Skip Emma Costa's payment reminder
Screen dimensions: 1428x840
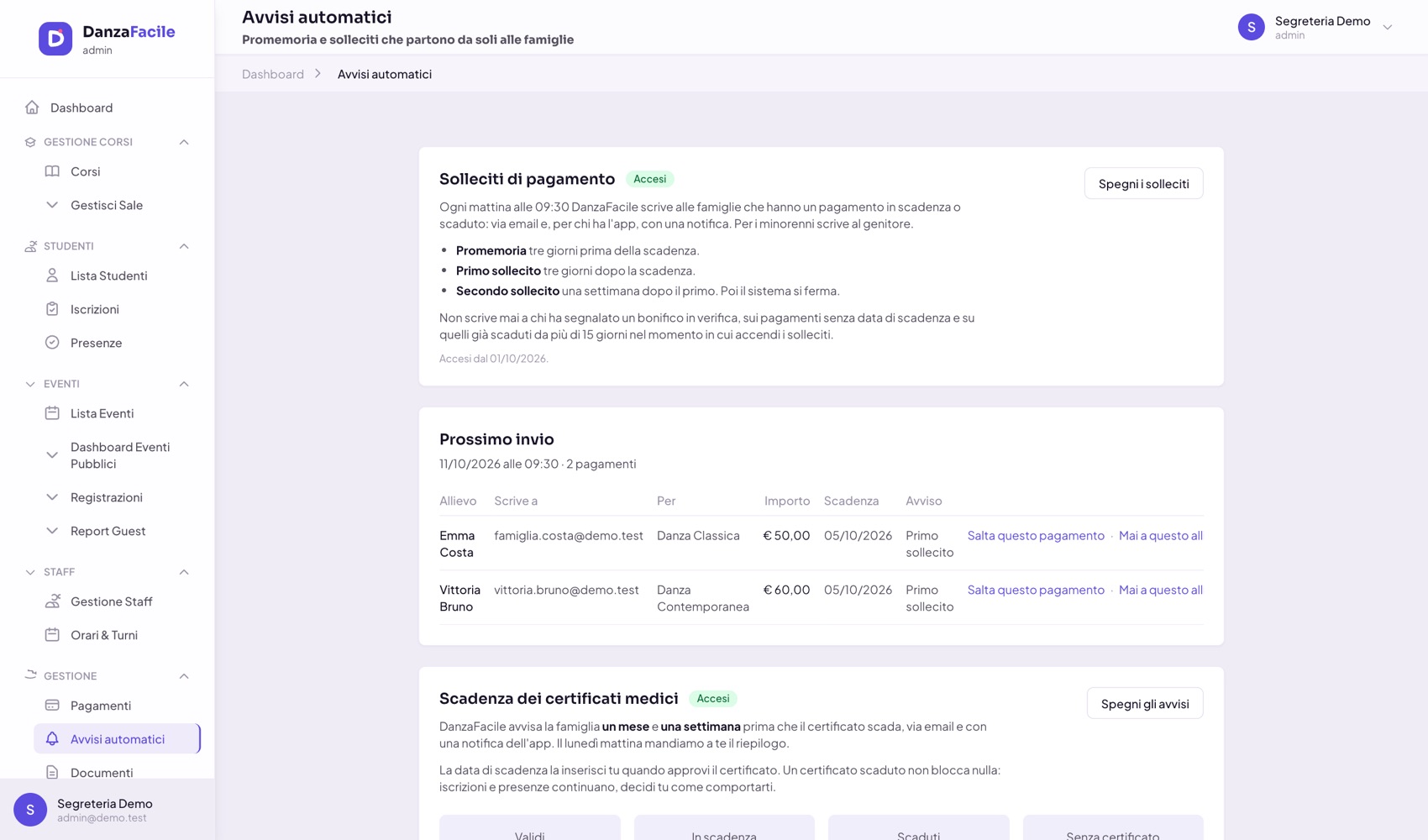[x=1036, y=535]
